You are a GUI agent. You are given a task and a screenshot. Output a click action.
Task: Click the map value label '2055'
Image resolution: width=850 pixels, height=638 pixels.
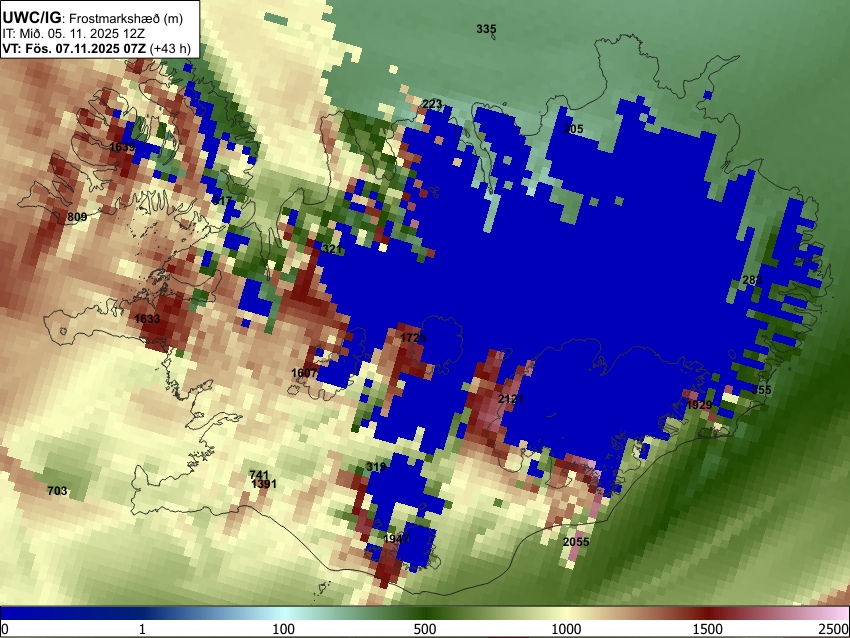576,542
